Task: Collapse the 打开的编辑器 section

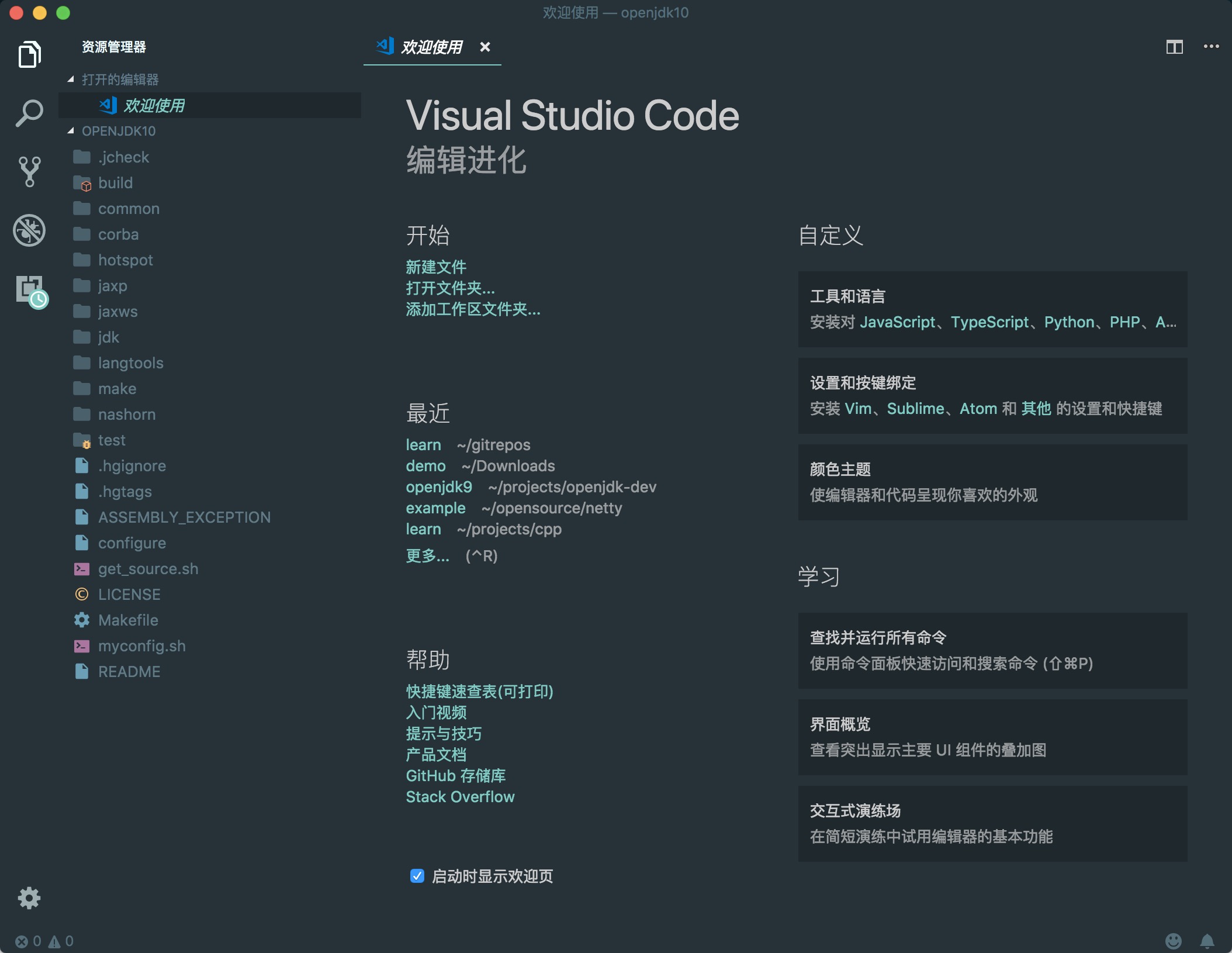Action: pyautogui.click(x=71, y=79)
